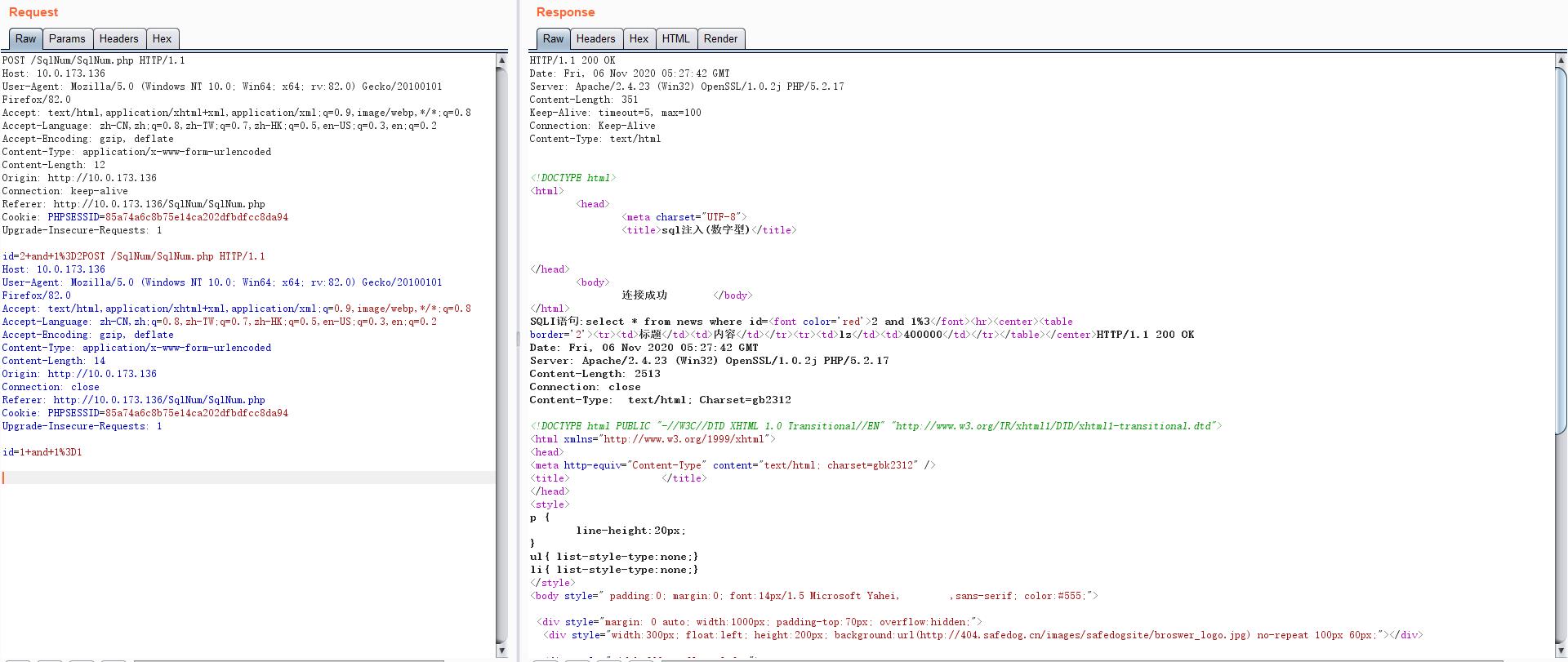Click the Response pane vertical scrollbar thumb
This screenshot has height=662, width=1568.
coord(1561,253)
